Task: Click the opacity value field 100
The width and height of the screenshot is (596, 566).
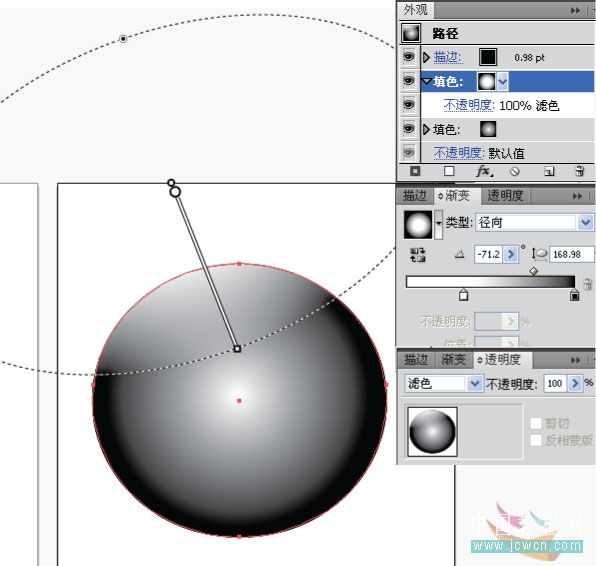Action: pos(555,384)
